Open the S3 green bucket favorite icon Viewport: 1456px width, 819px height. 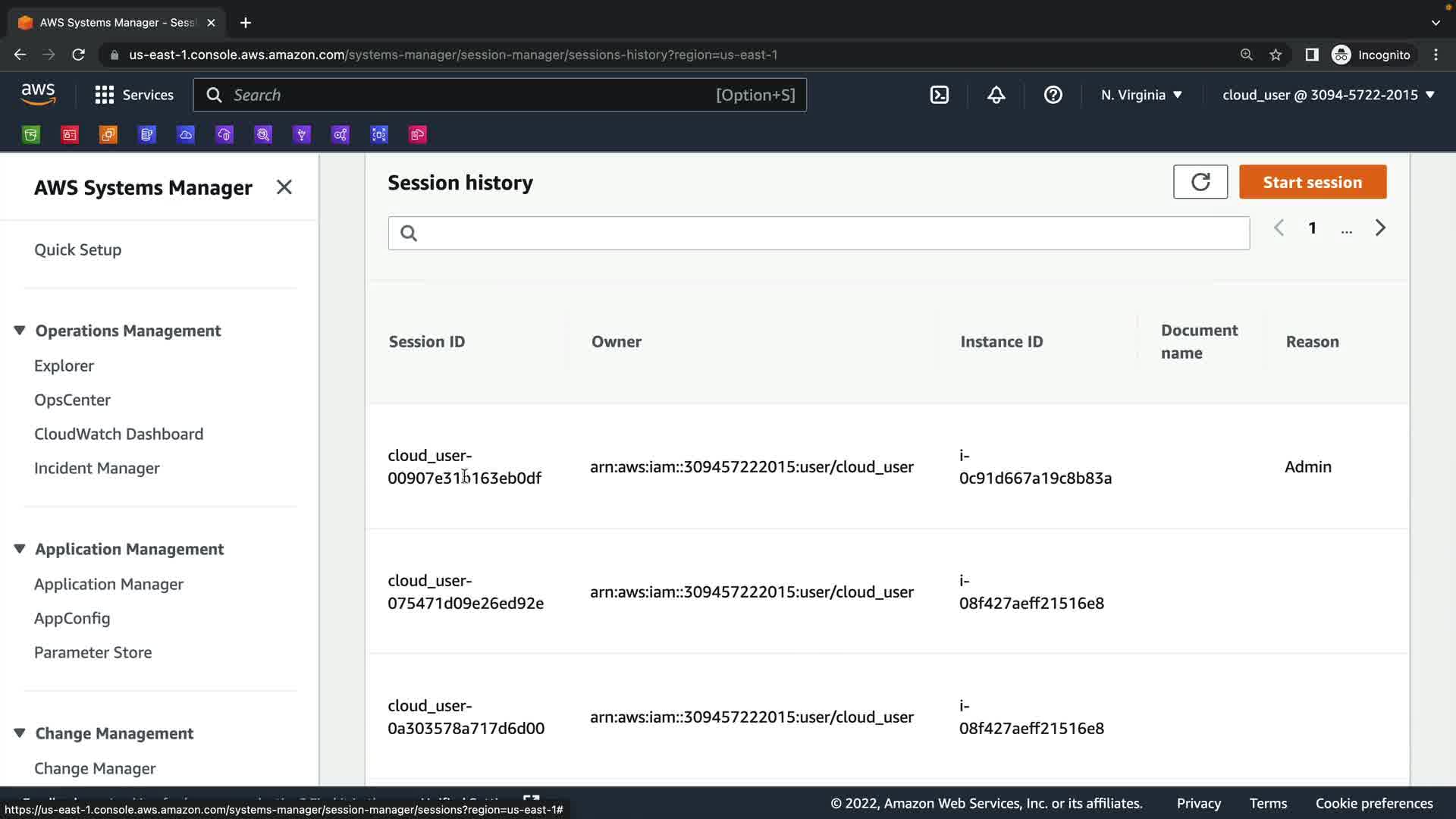point(31,135)
